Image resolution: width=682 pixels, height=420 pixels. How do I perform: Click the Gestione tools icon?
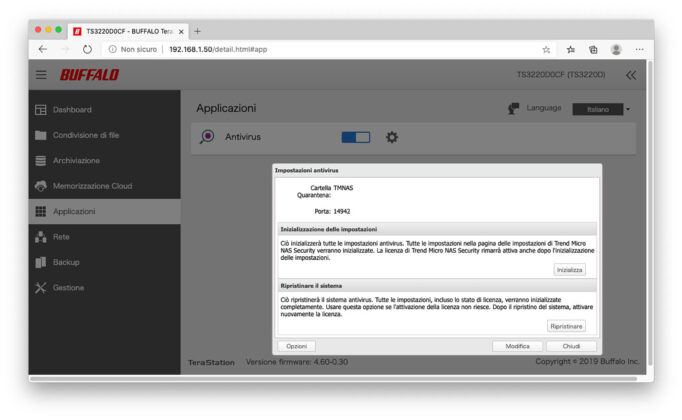(x=40, y=288)
